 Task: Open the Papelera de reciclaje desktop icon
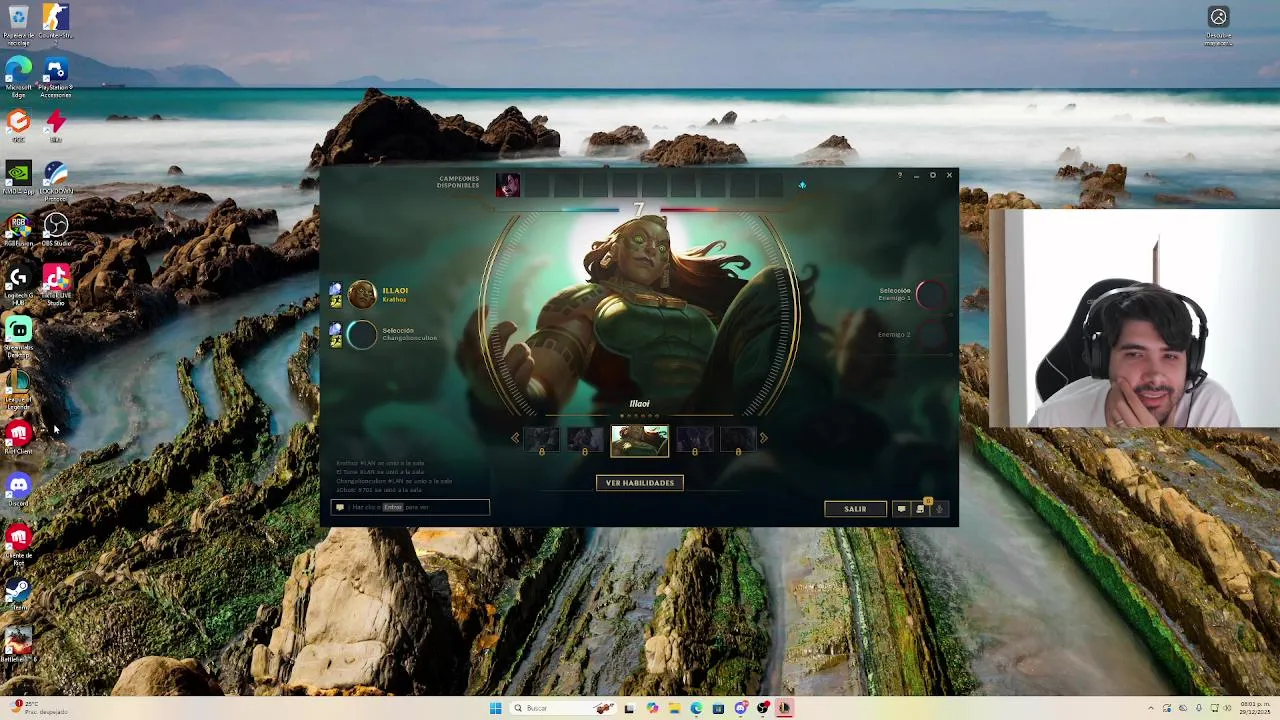click(18, 25)
